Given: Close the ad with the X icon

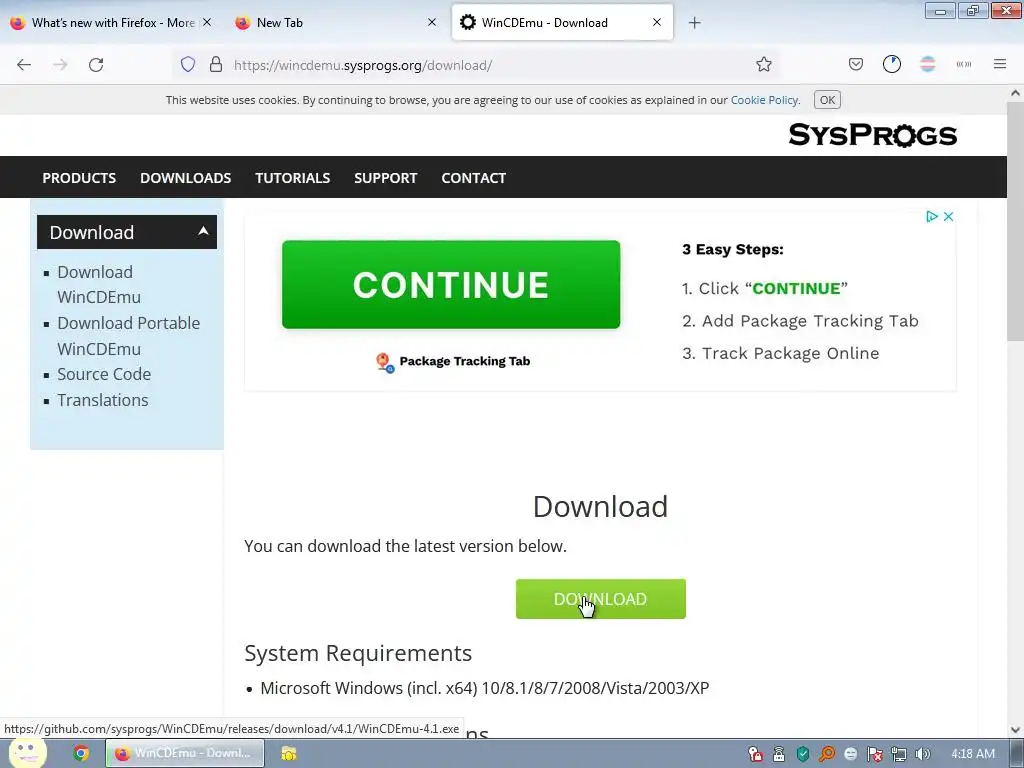Looking at the screenshot, I should pyautogui.click(x=948, y=216).
